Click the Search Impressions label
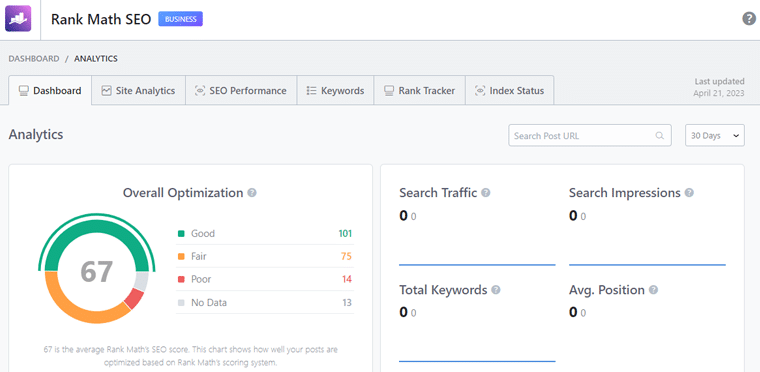The image size is (760, 372). click(x=625, y=193)
